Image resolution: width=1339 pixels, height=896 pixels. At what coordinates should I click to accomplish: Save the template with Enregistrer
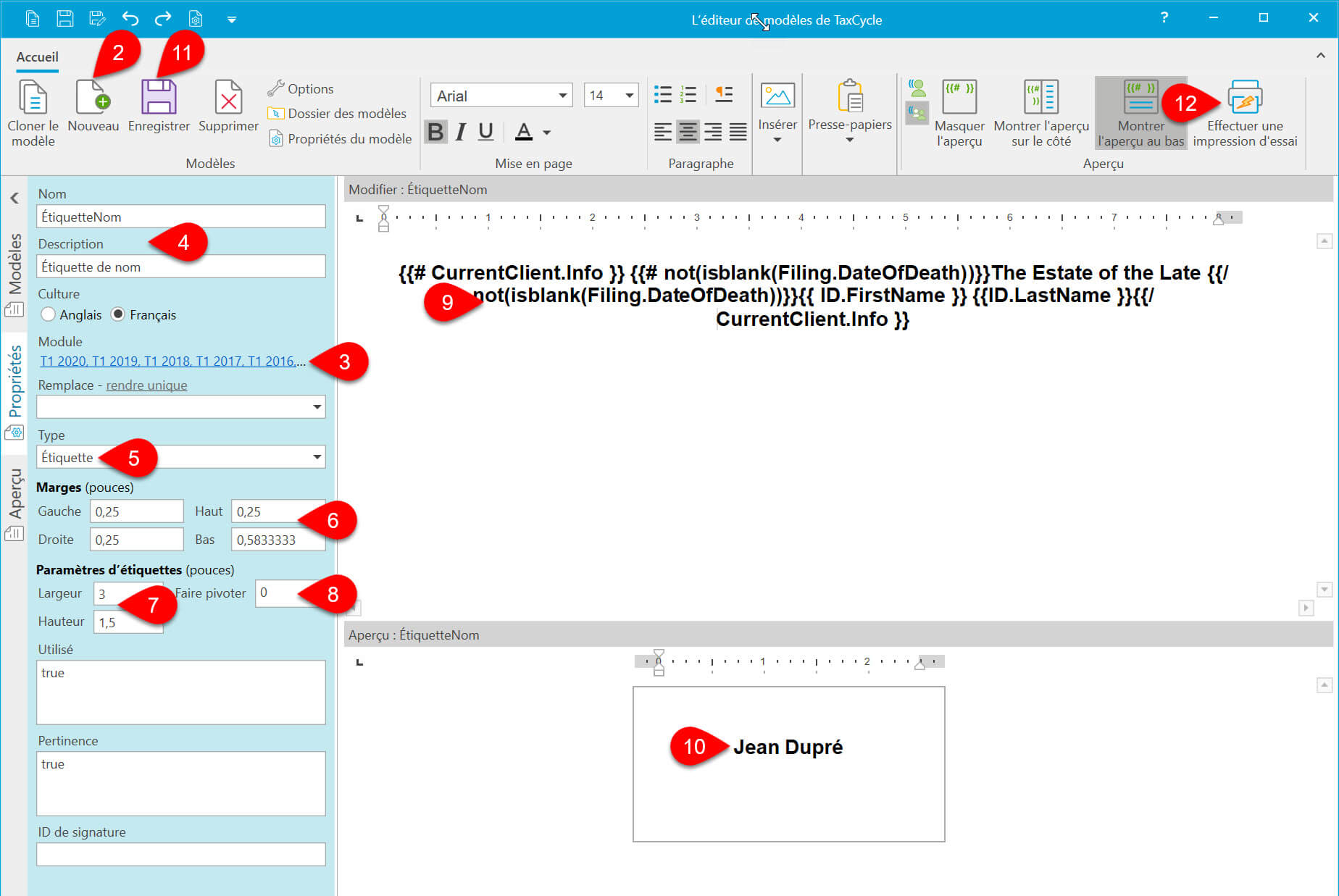point(159,106)
